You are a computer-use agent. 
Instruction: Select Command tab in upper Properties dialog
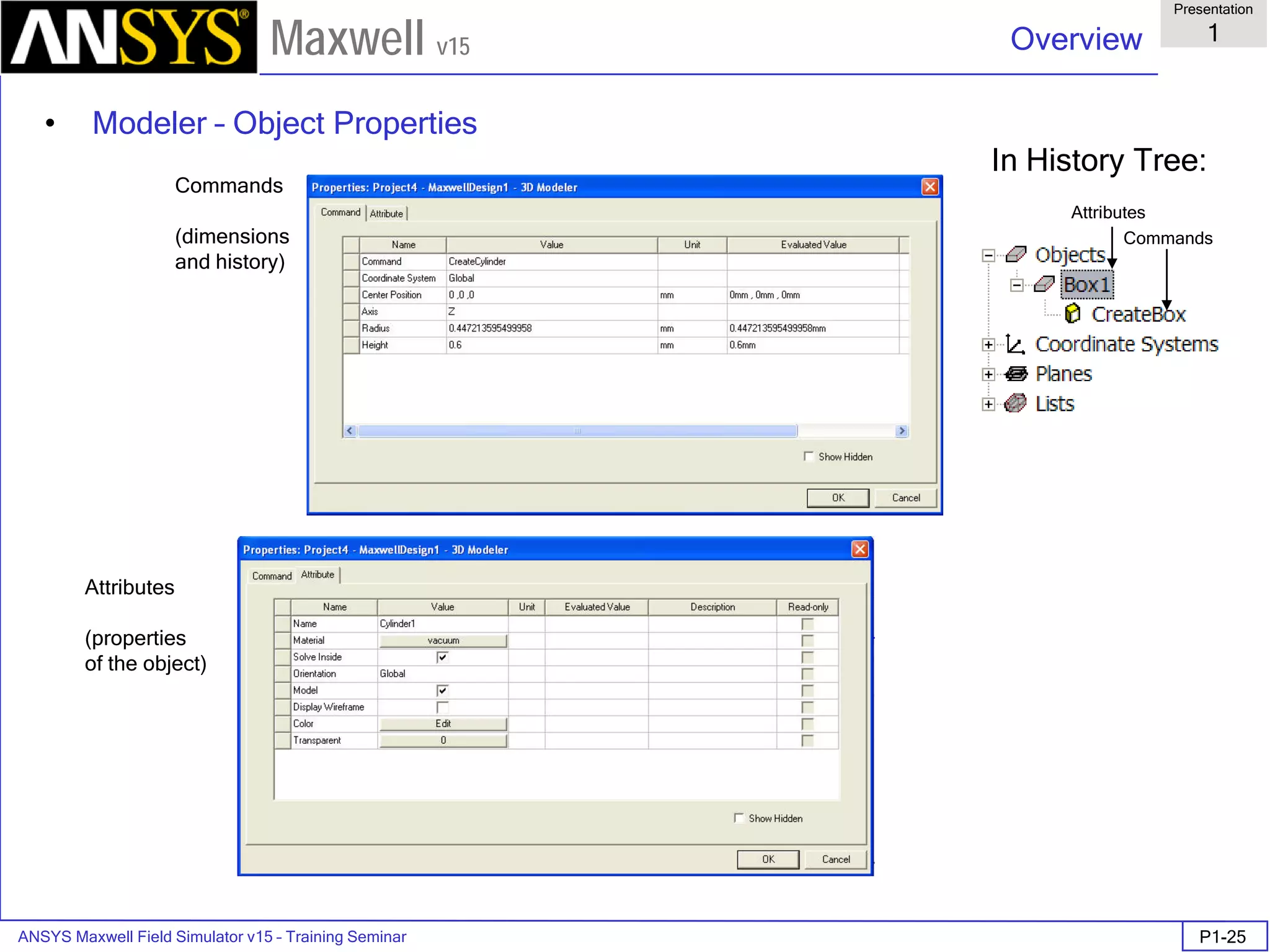click(340, 212)
